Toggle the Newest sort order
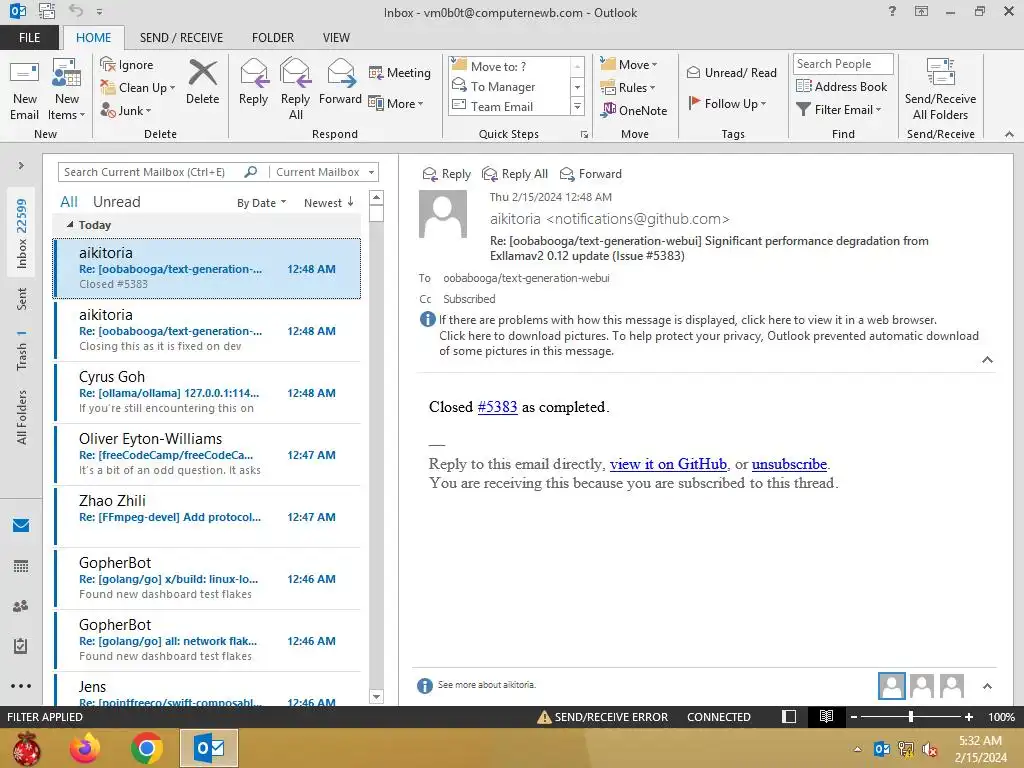Viewport: 1024px width, 768px height. tap(328, 202)
